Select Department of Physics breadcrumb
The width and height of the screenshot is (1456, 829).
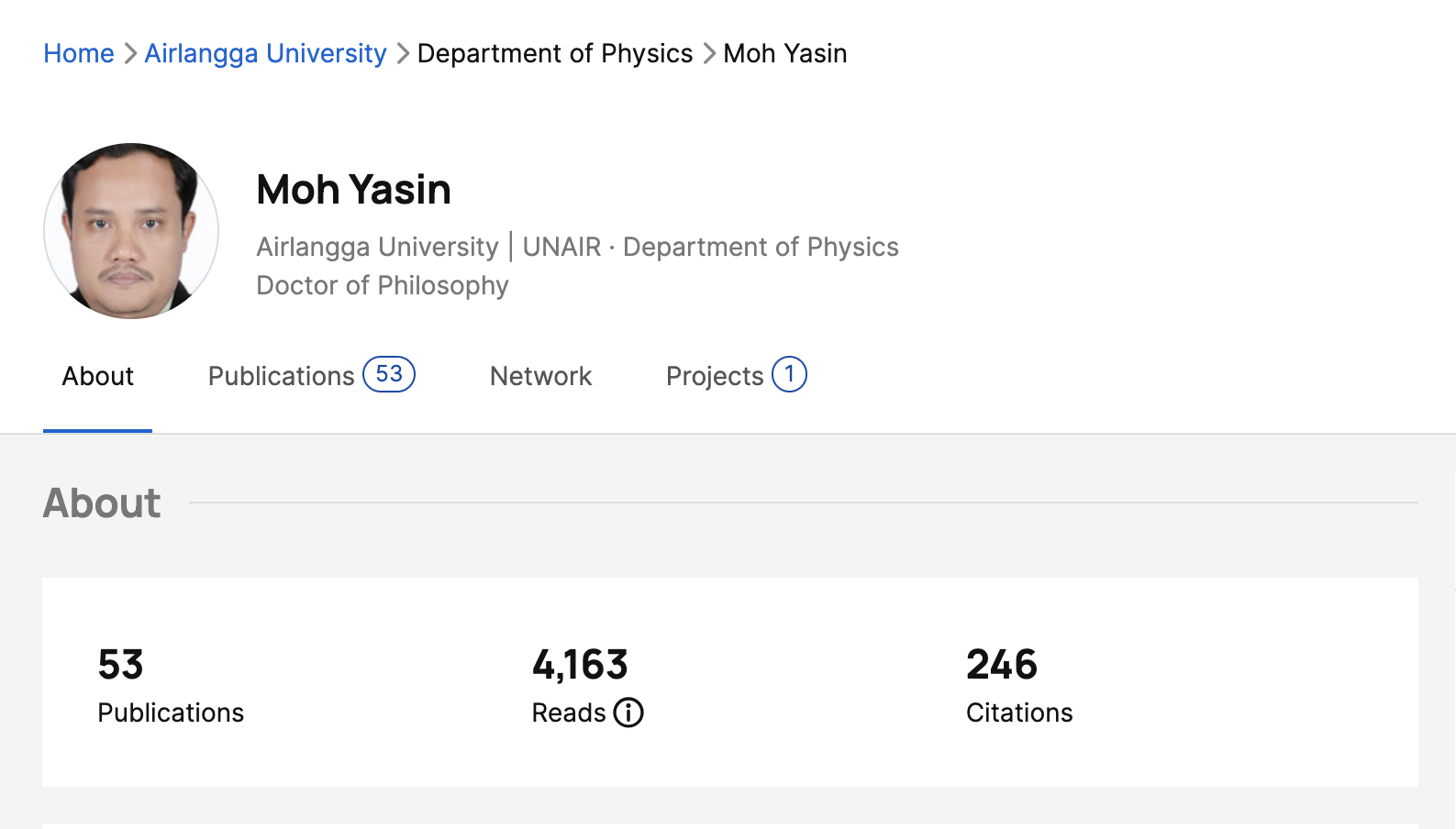pos(555,53)
